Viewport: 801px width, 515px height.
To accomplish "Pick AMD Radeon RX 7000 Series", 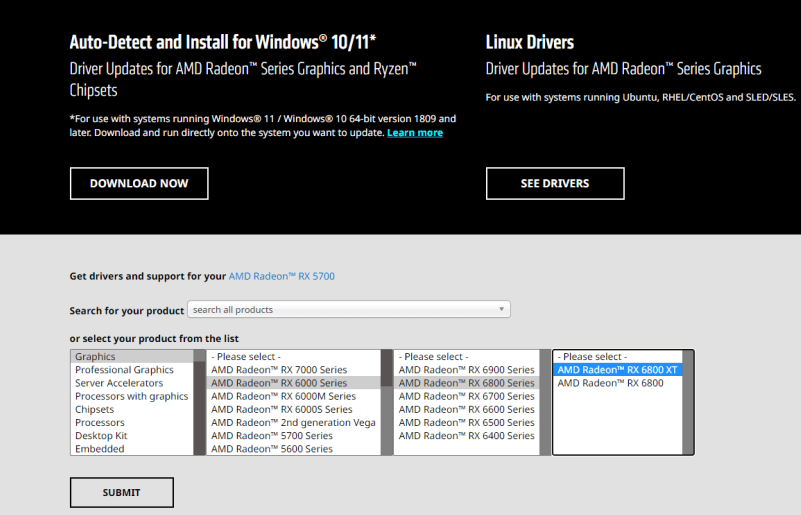I will point(279,370).
